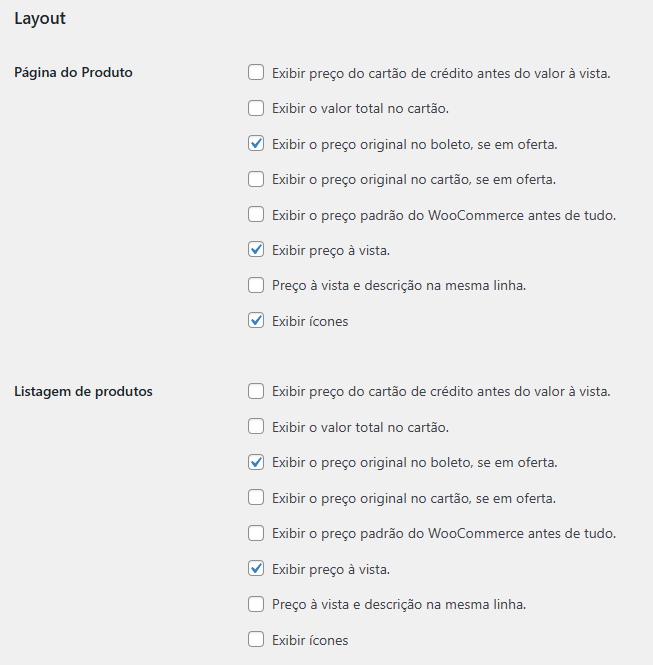Enable 'Exibir ícones' under Listagem de produtos
Screen dimensions: 653x665
pyautogui.click(x=256, y=640)
